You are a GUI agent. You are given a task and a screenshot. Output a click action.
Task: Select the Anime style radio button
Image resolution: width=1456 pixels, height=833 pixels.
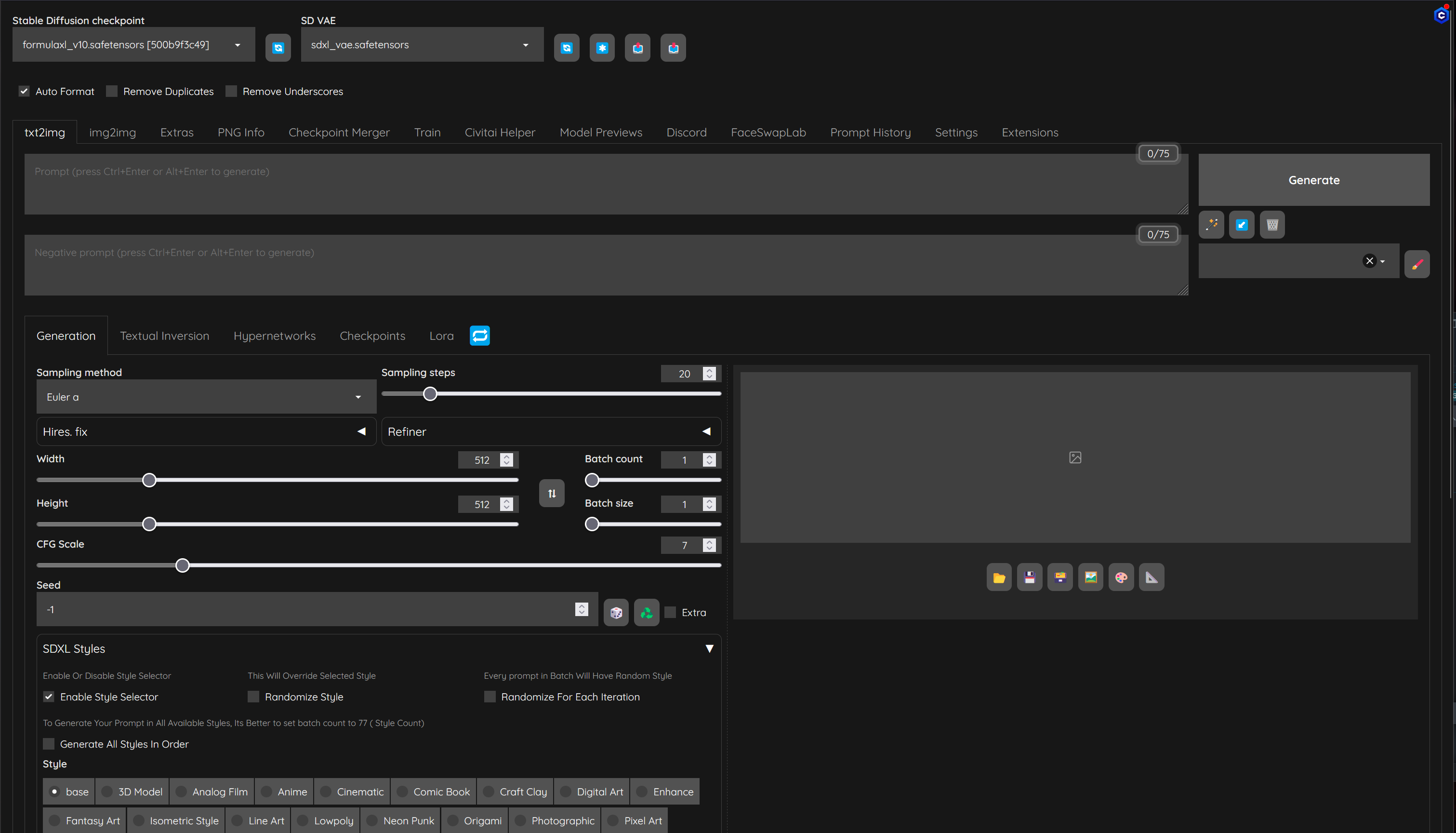pyautogui.click(x=266, y=791)
